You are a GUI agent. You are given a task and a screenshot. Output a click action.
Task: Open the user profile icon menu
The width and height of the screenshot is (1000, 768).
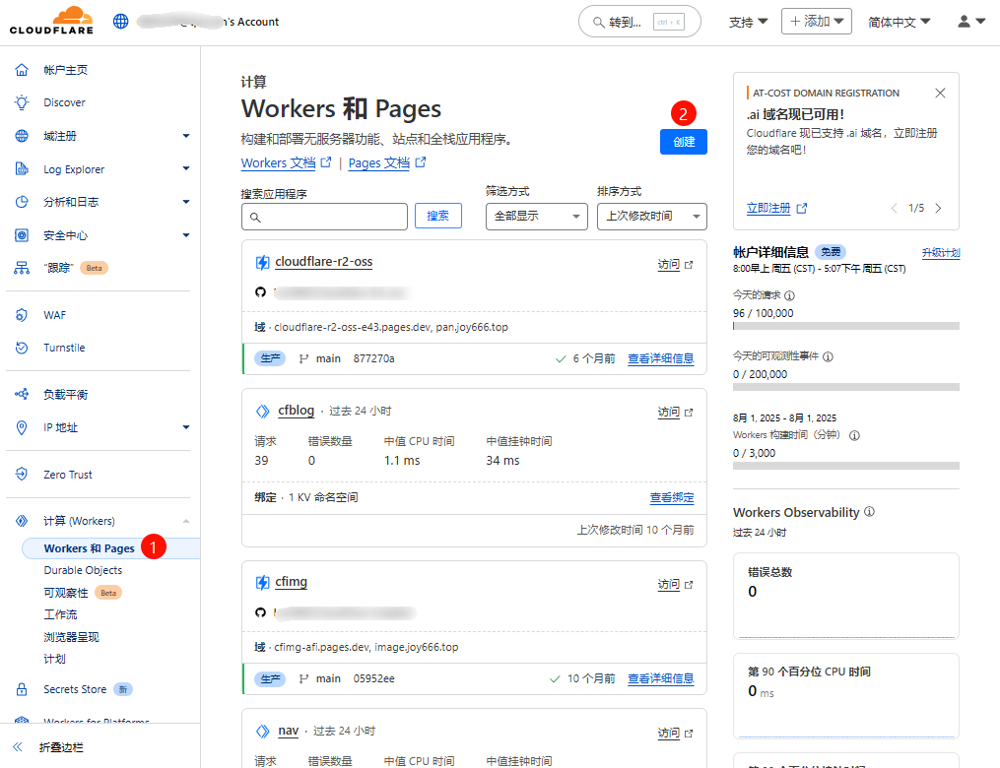[x=970, y=21]
